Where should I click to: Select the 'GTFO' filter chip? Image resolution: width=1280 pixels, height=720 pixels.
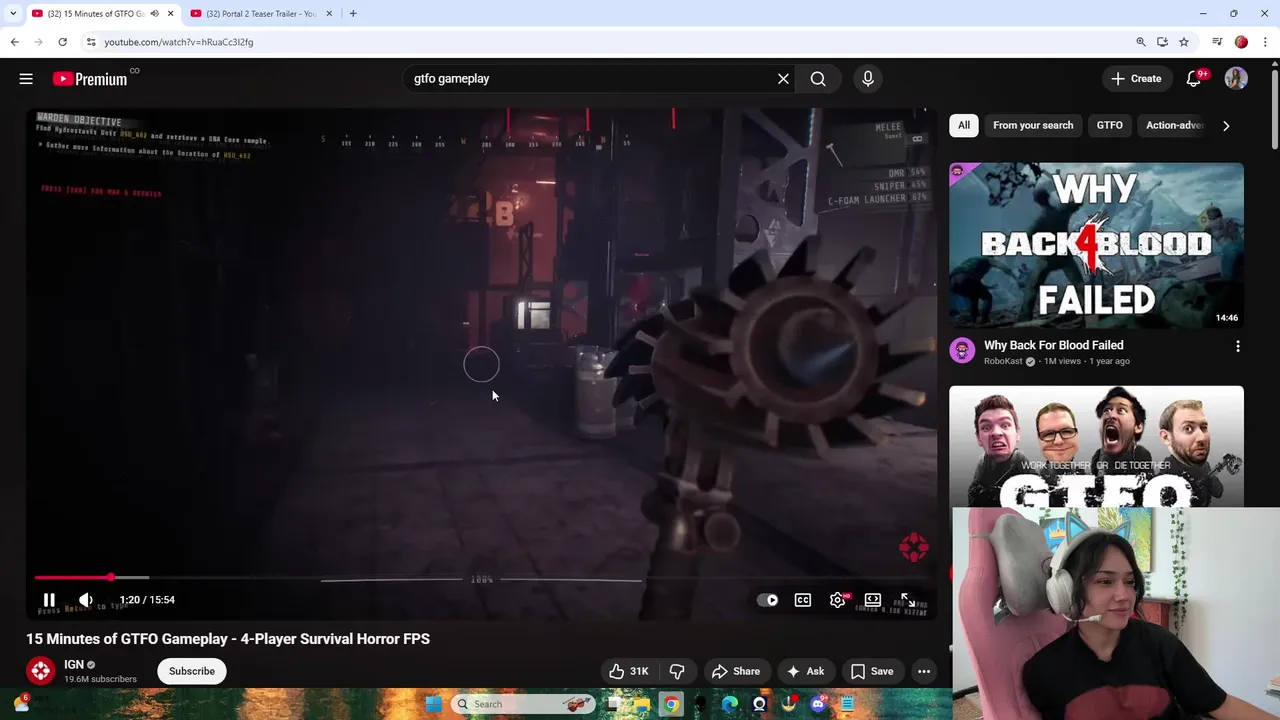[x=1109, y=125]
